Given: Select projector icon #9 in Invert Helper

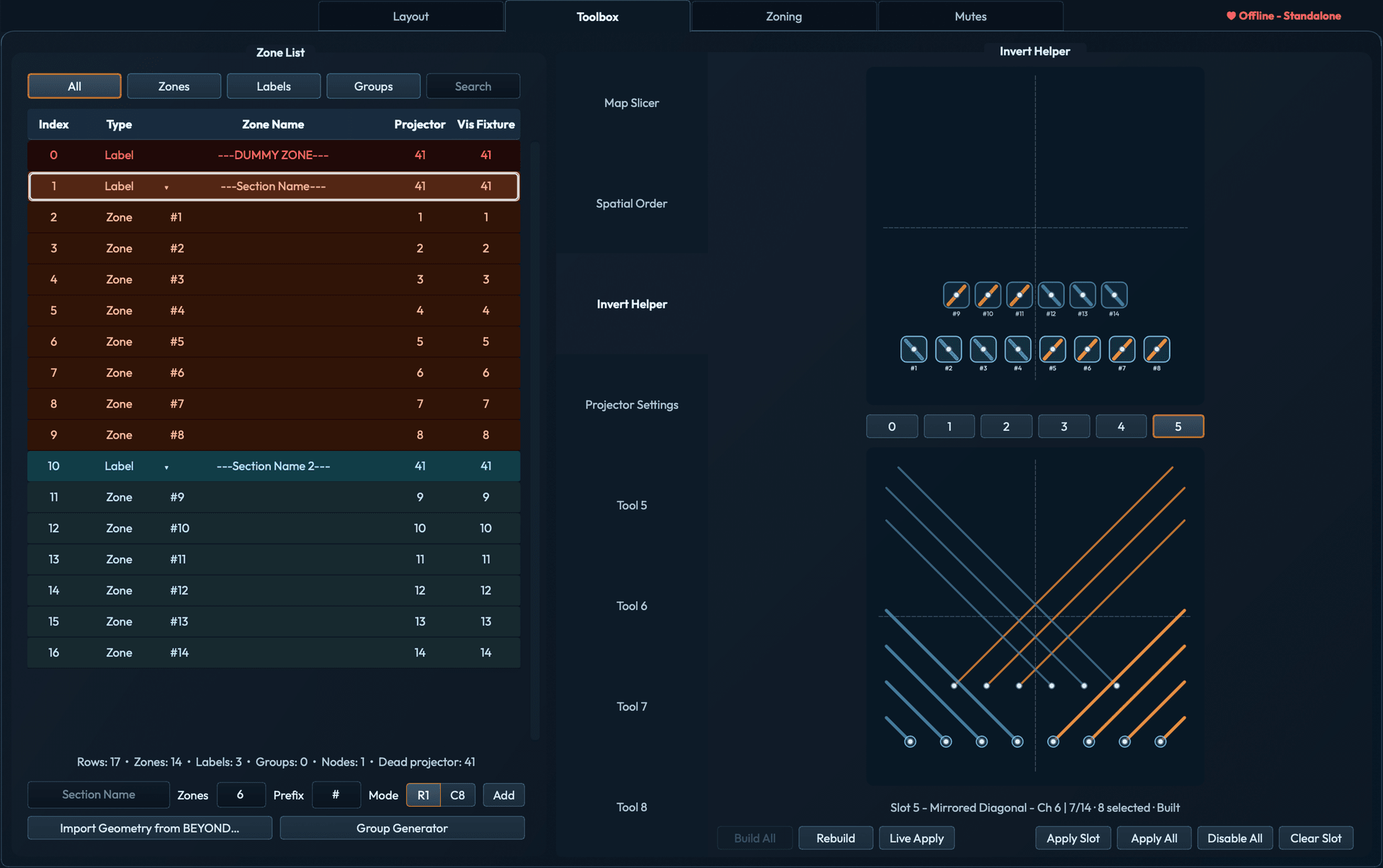Looking at the screenshot, I should (x=956, y=295).
